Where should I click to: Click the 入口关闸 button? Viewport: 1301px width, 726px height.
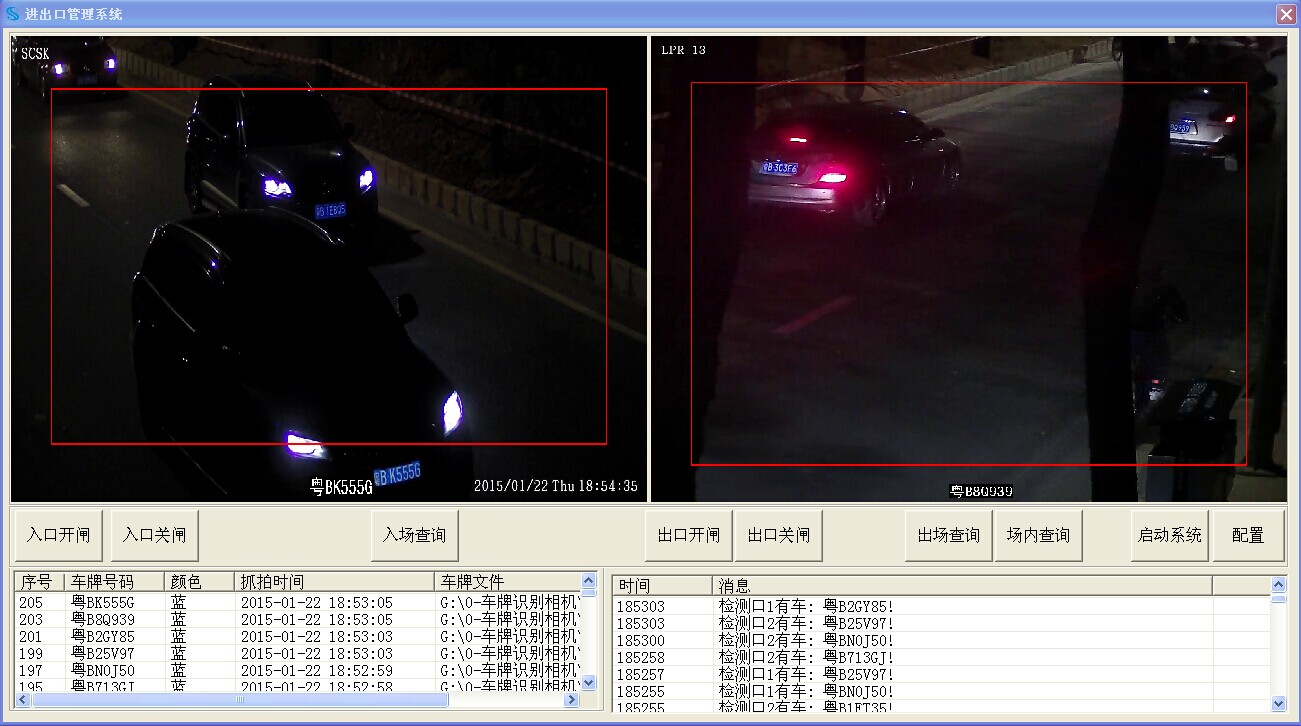155,535
